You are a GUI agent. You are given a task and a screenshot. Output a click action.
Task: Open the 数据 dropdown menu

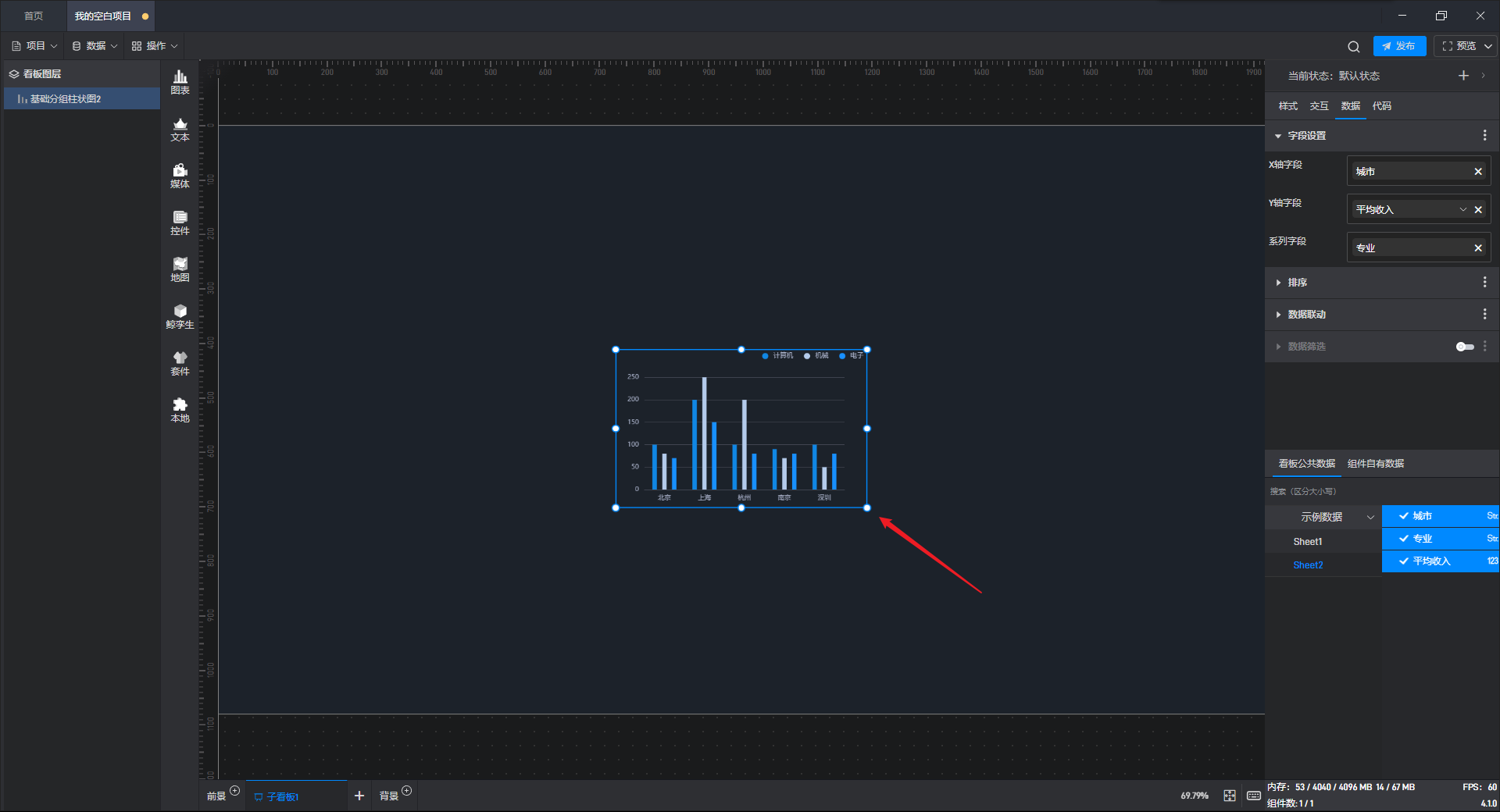pos(95,46)
